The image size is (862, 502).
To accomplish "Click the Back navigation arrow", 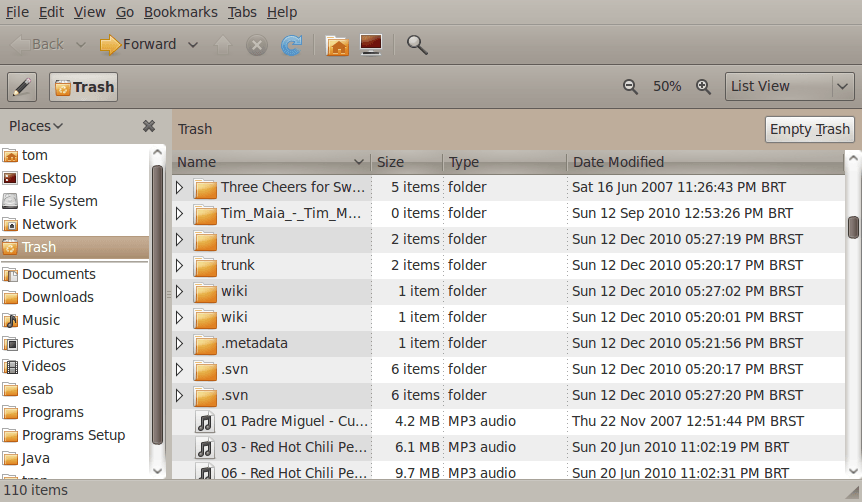I will (x=37, y=45).
